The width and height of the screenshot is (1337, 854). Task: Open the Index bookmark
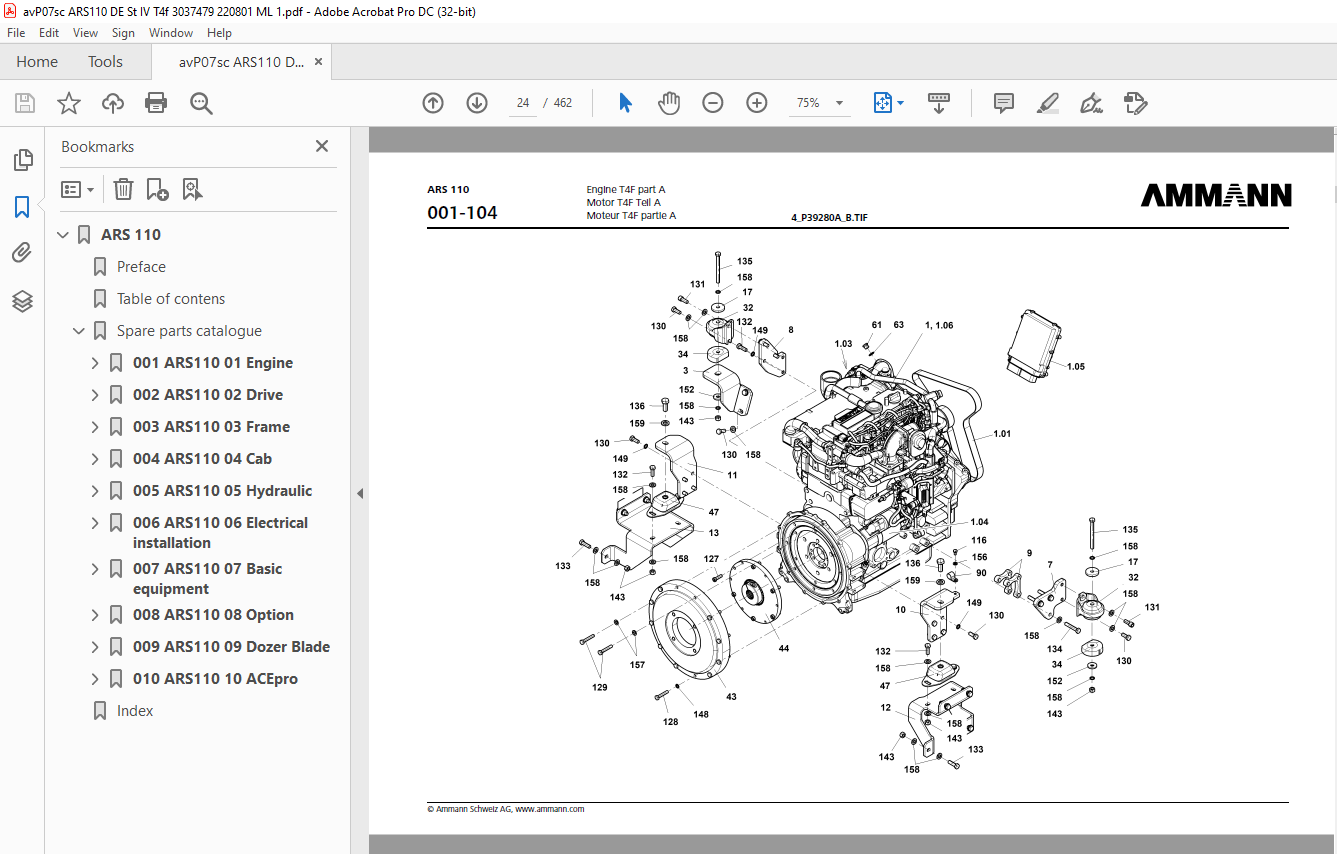click(x=135, y=711)
